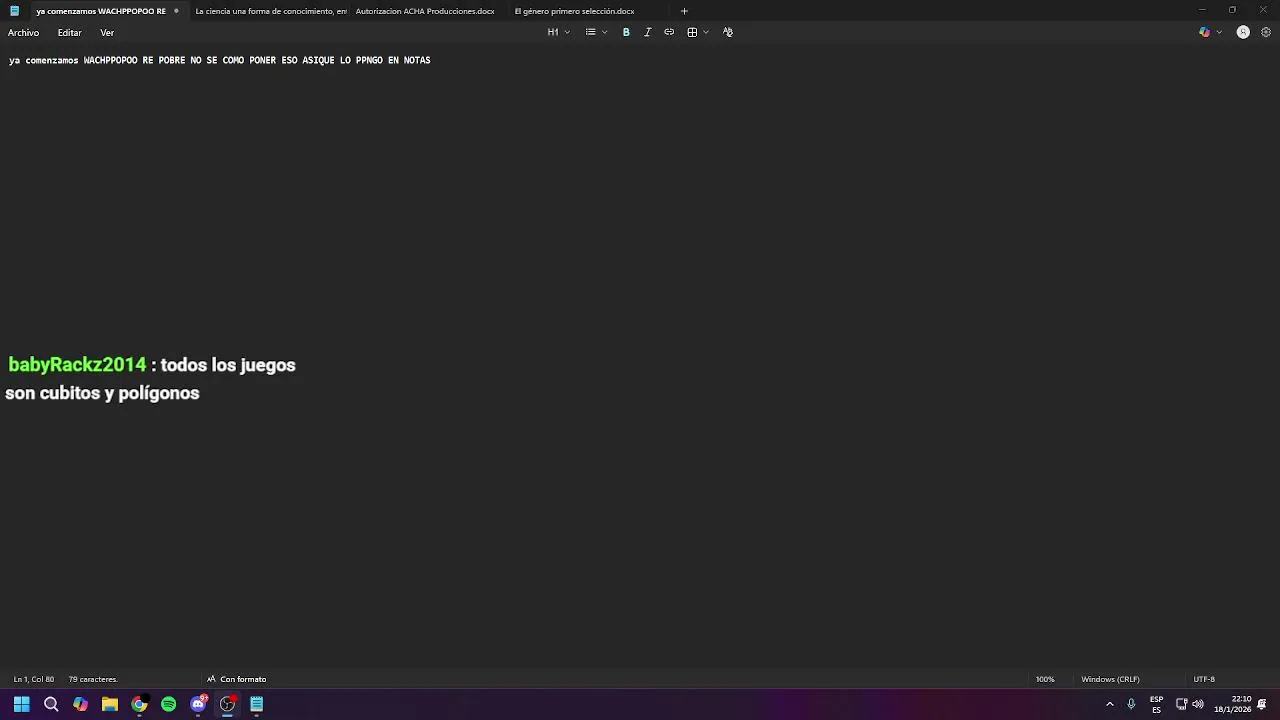Click the UTF-8 encoding indicator
1280x720 pixels.
click(1204, 679)
